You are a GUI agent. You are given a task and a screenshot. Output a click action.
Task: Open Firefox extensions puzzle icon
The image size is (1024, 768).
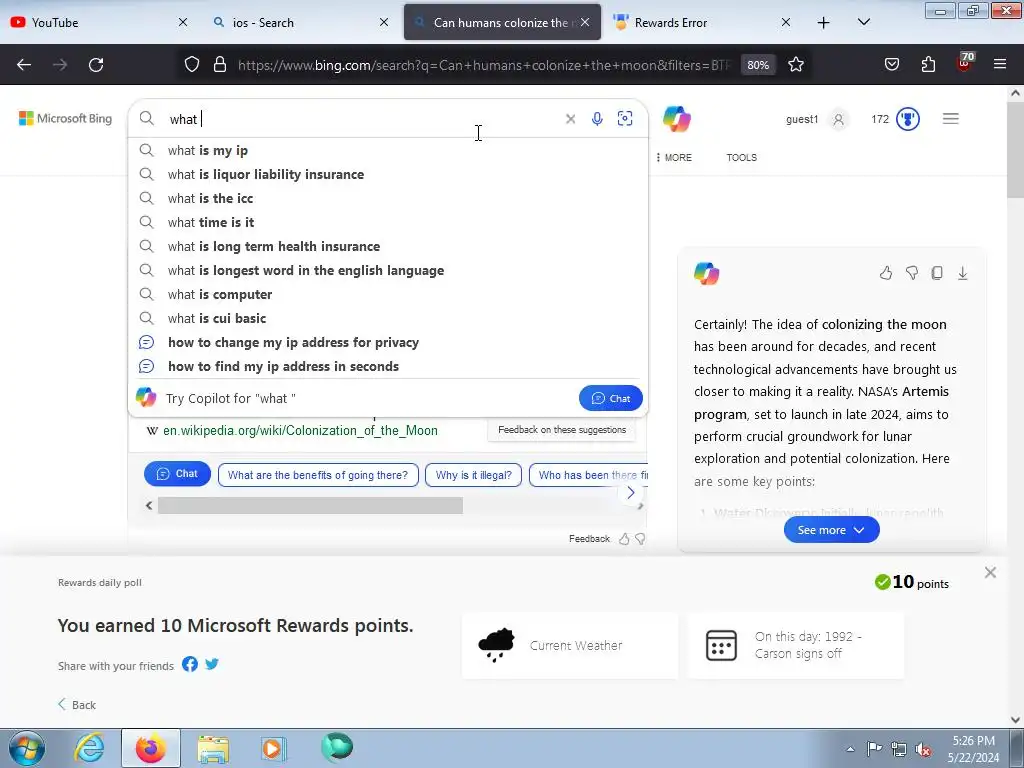tap(928, 65)
